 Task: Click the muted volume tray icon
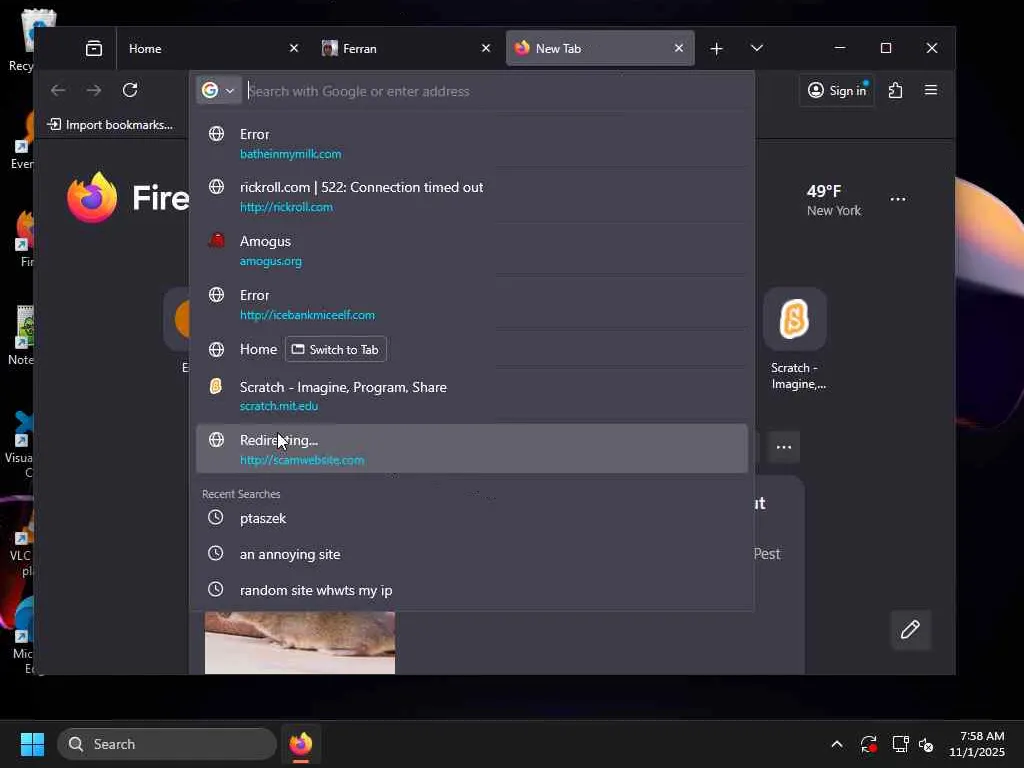click(x=926, y=744)
